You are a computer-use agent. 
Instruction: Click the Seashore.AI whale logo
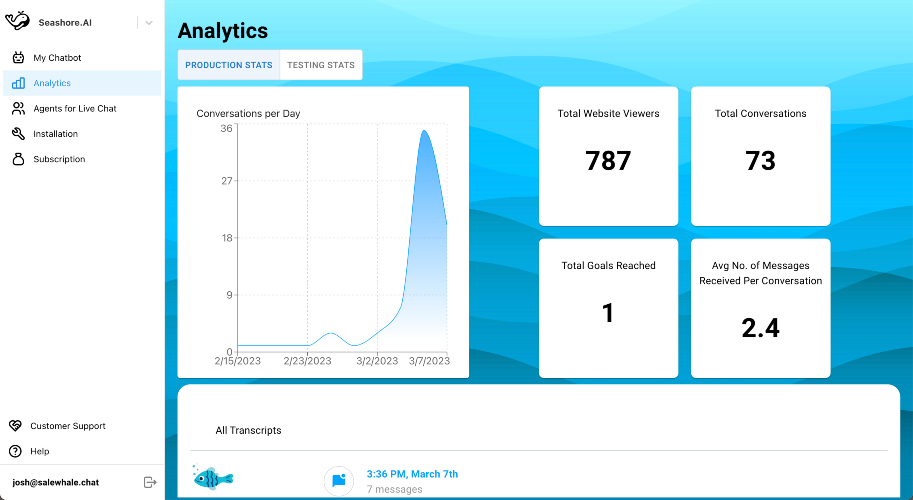pyautogui.click(x=17, y=21)
